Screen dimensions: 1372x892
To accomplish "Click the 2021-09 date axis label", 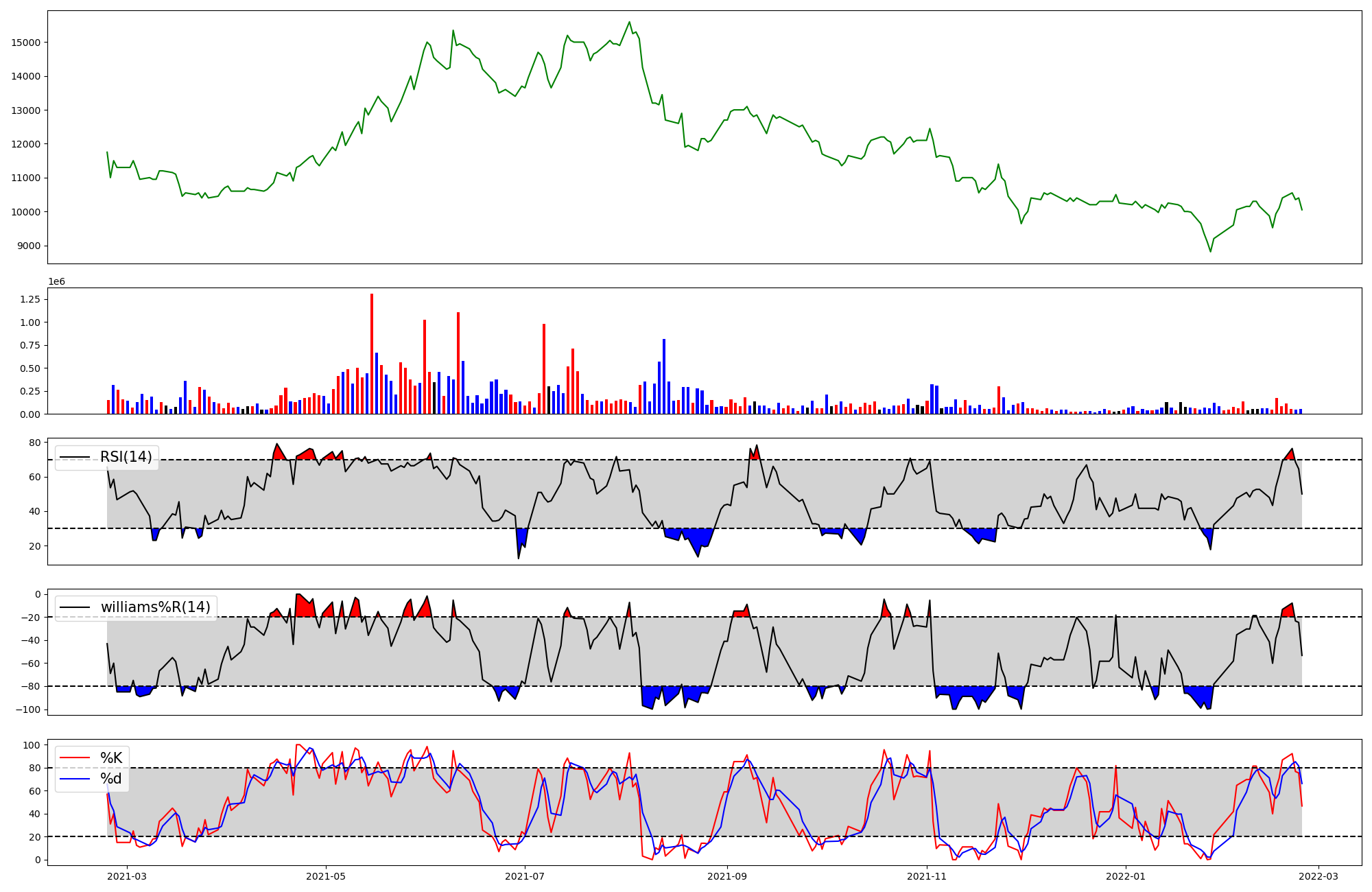I will (727, 876).
